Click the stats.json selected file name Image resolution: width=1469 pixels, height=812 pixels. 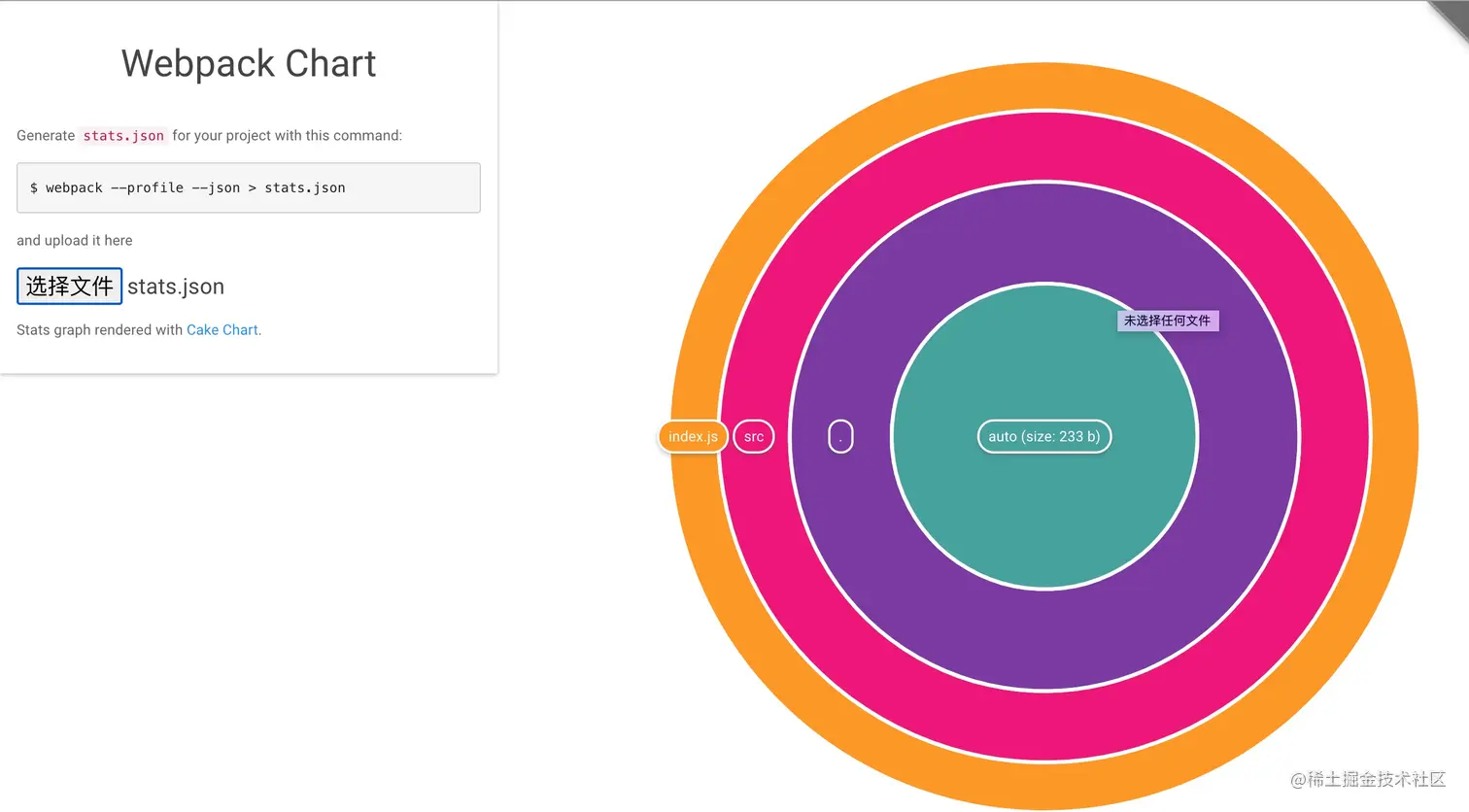(176, 287)
